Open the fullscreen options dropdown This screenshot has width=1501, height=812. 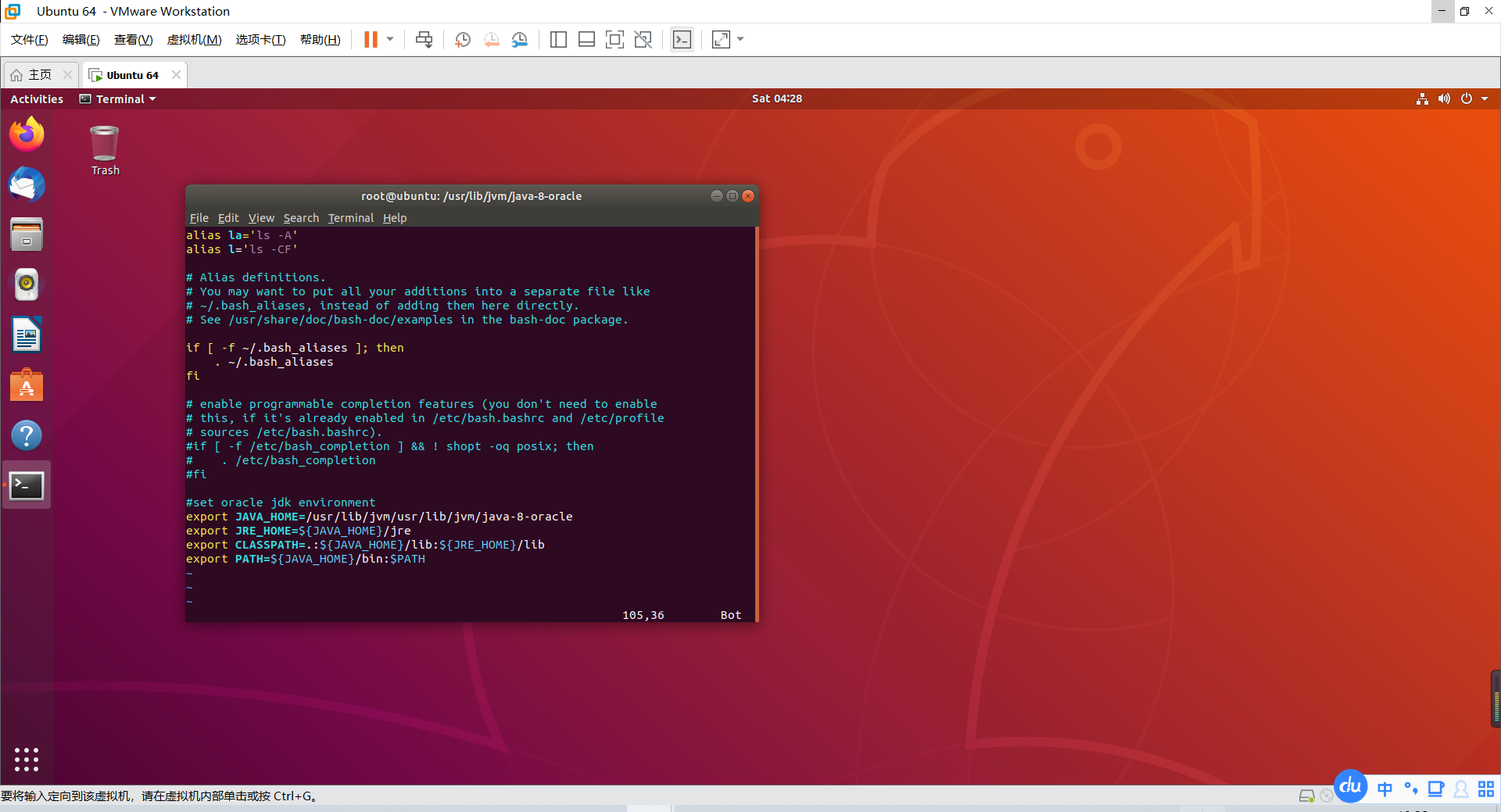click(740, 39)
